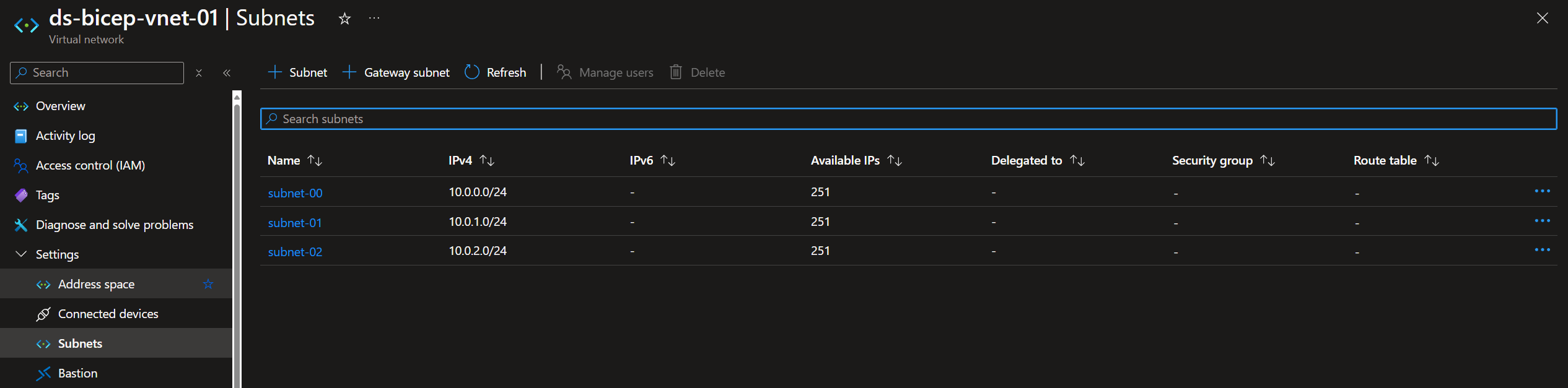Open Connected devices in sidebar
Screen dimensions: 1568x388
pos(108,314)
